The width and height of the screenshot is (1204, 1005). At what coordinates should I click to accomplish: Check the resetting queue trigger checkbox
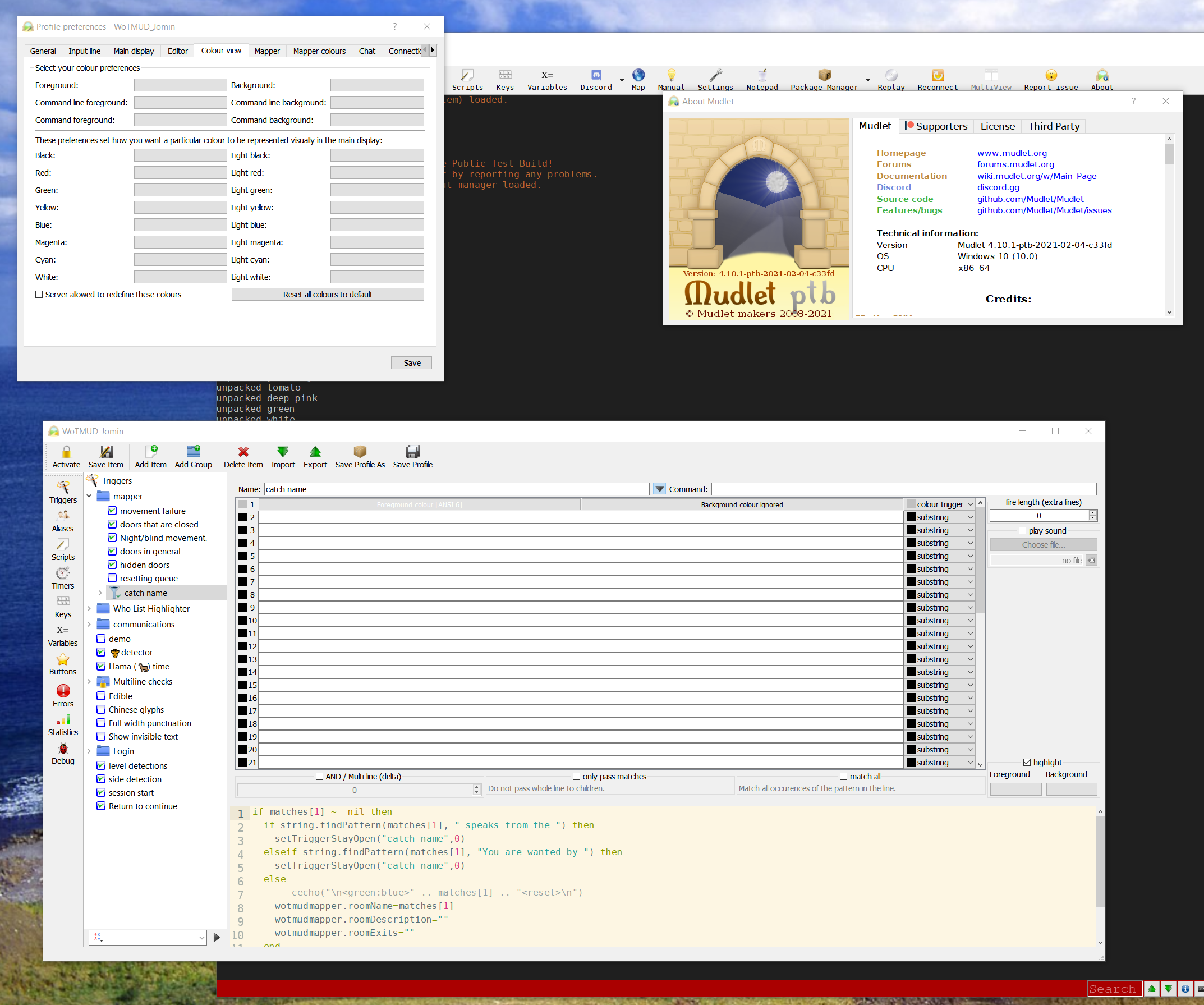(112, 578)
